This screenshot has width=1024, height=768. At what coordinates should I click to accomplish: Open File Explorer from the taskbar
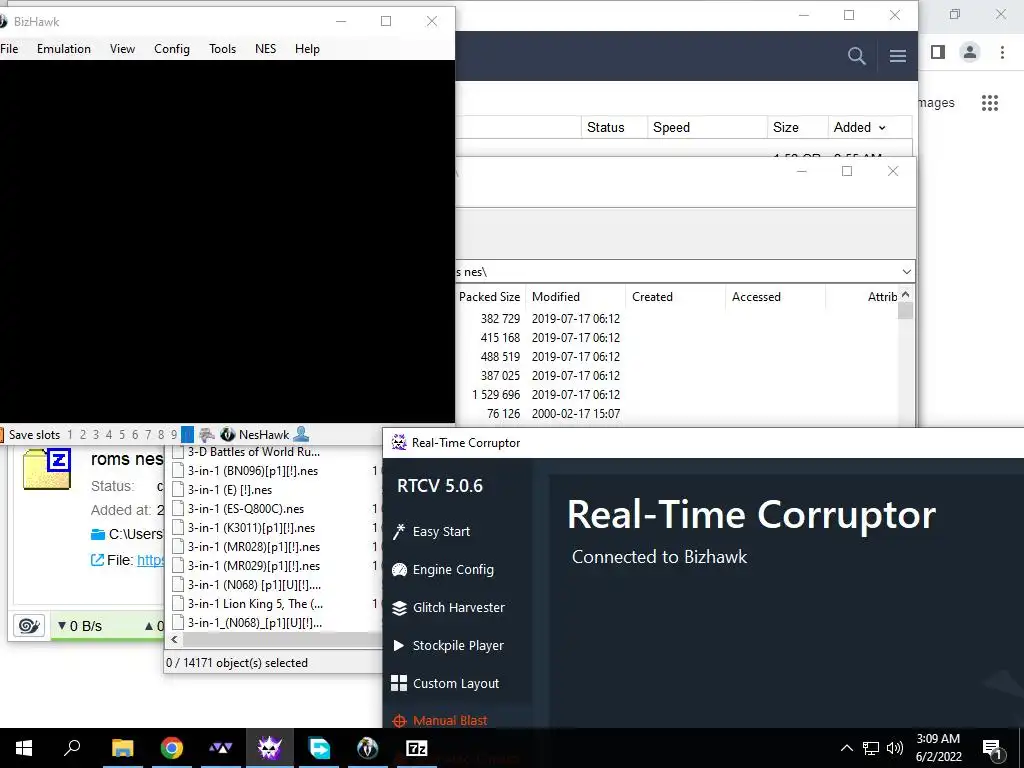coord(123,748)
